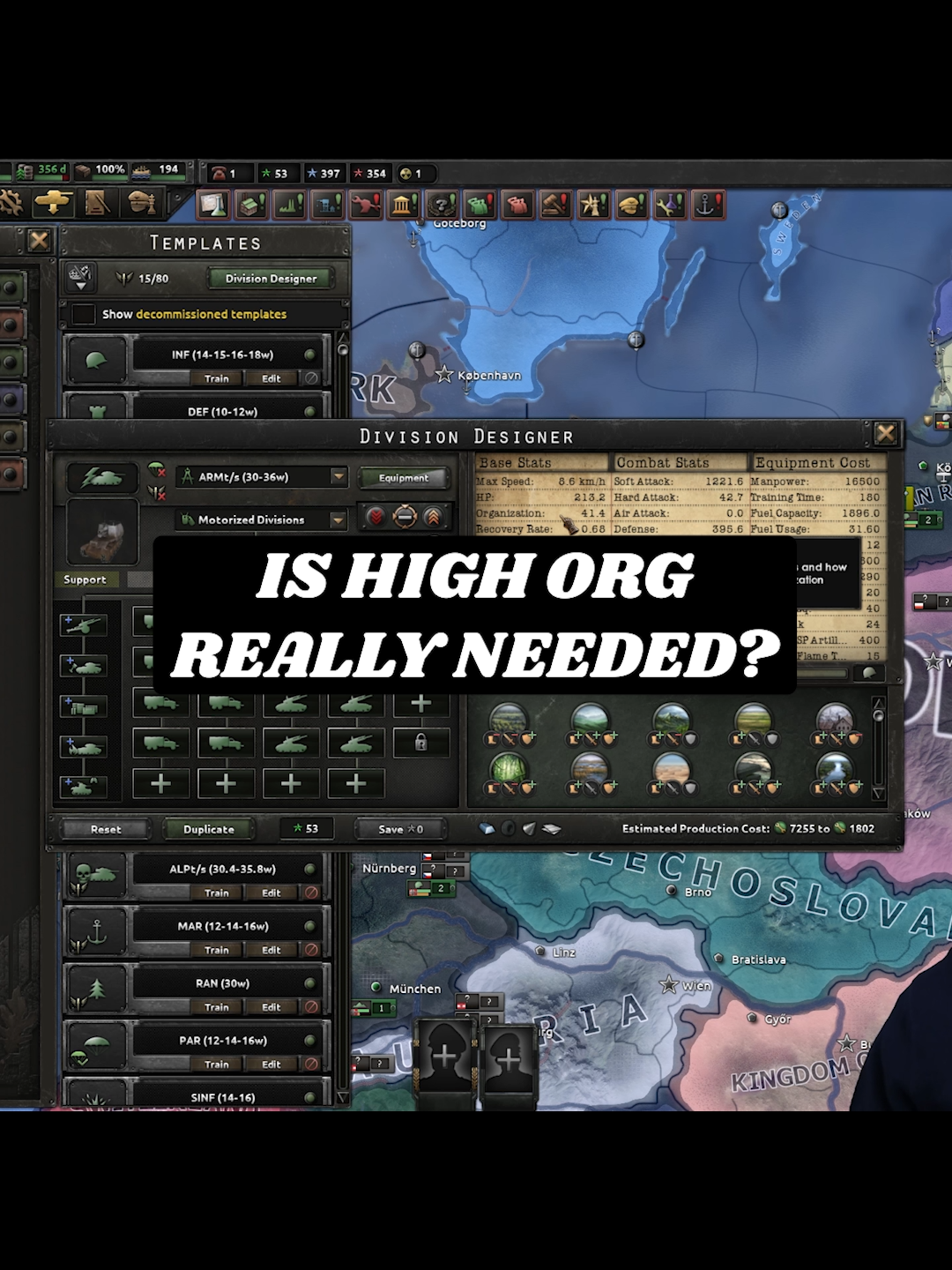This screenshot has height=1270, width=952.
Task: Open the Motorized Divisions dropdown
Action: tap(338, 520)
